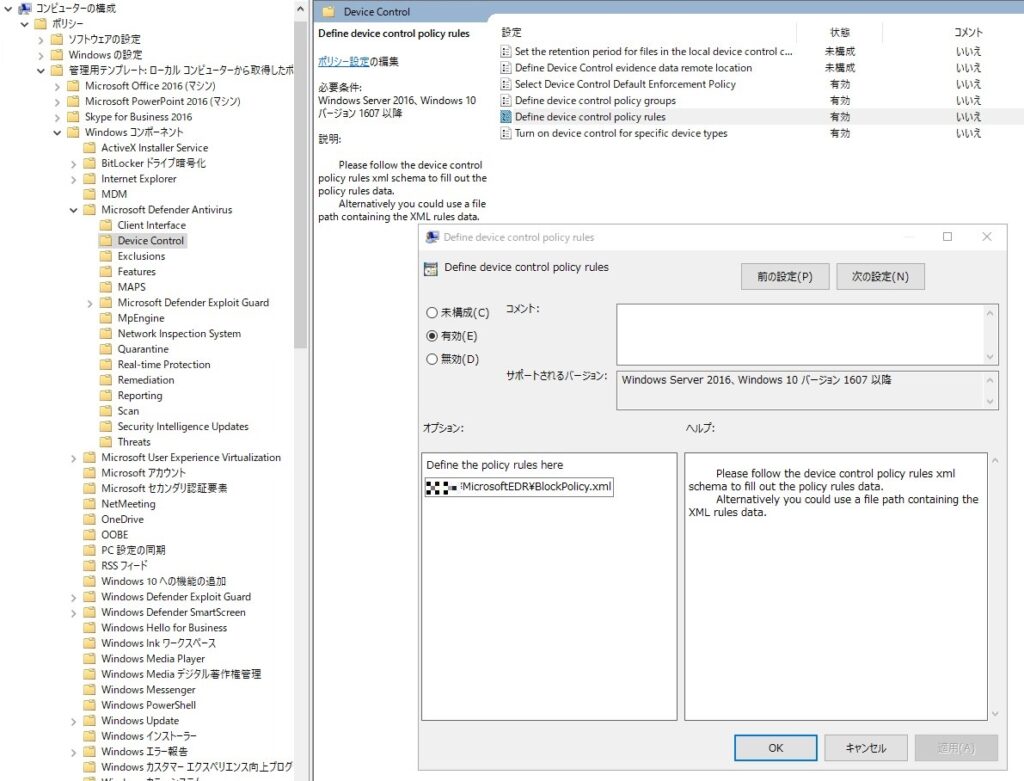Click the policy rules file path field
1024x781 pixels.
(519, 486)
